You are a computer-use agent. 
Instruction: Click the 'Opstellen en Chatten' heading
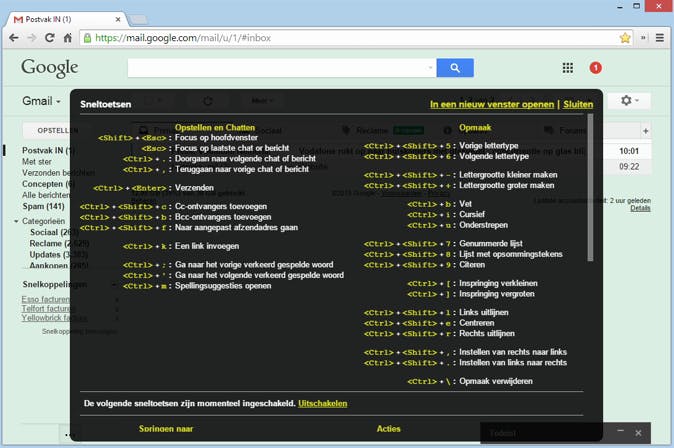click(x=215, y=127)
